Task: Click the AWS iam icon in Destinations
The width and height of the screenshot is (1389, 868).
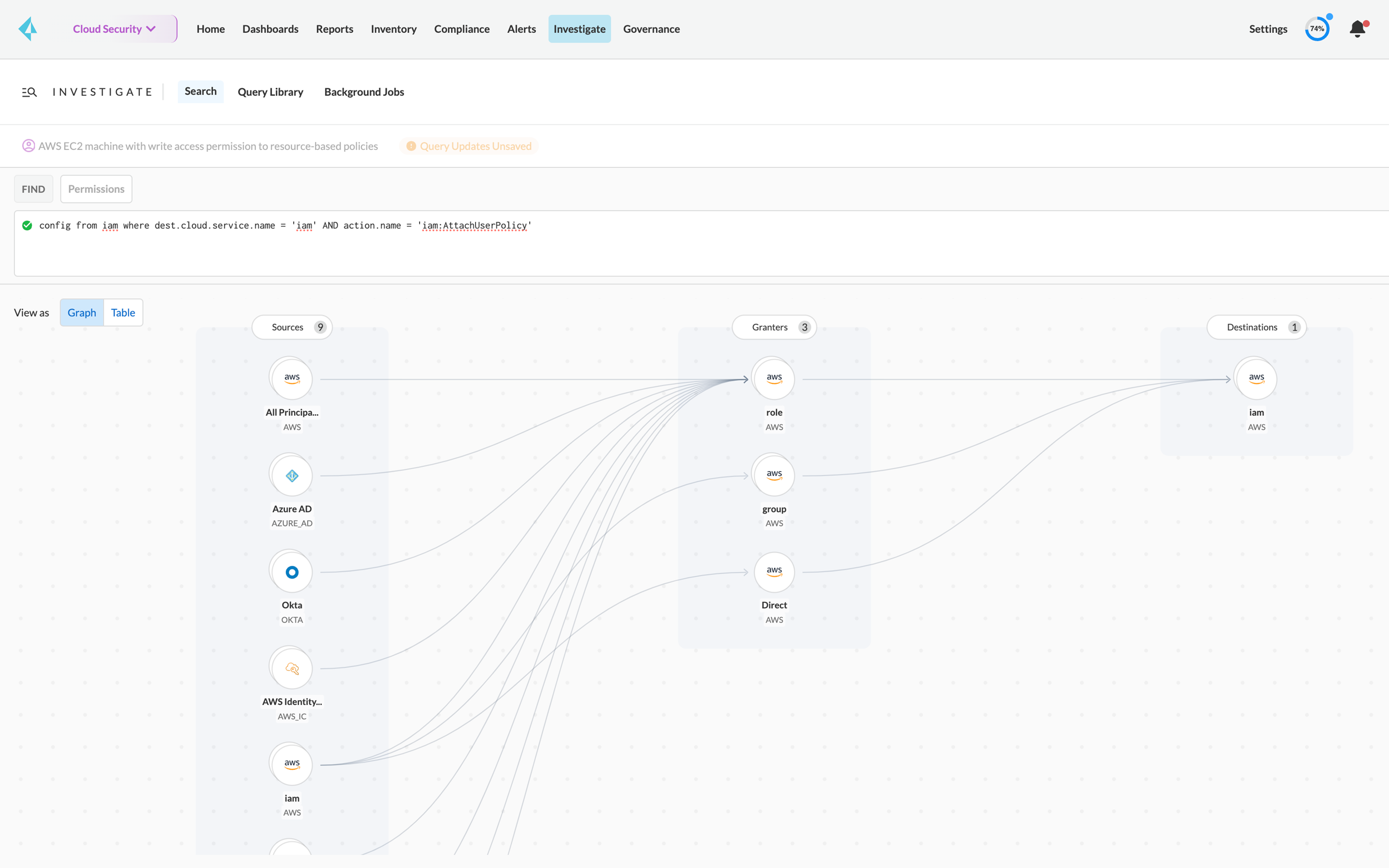Action: click(1256, 378)
